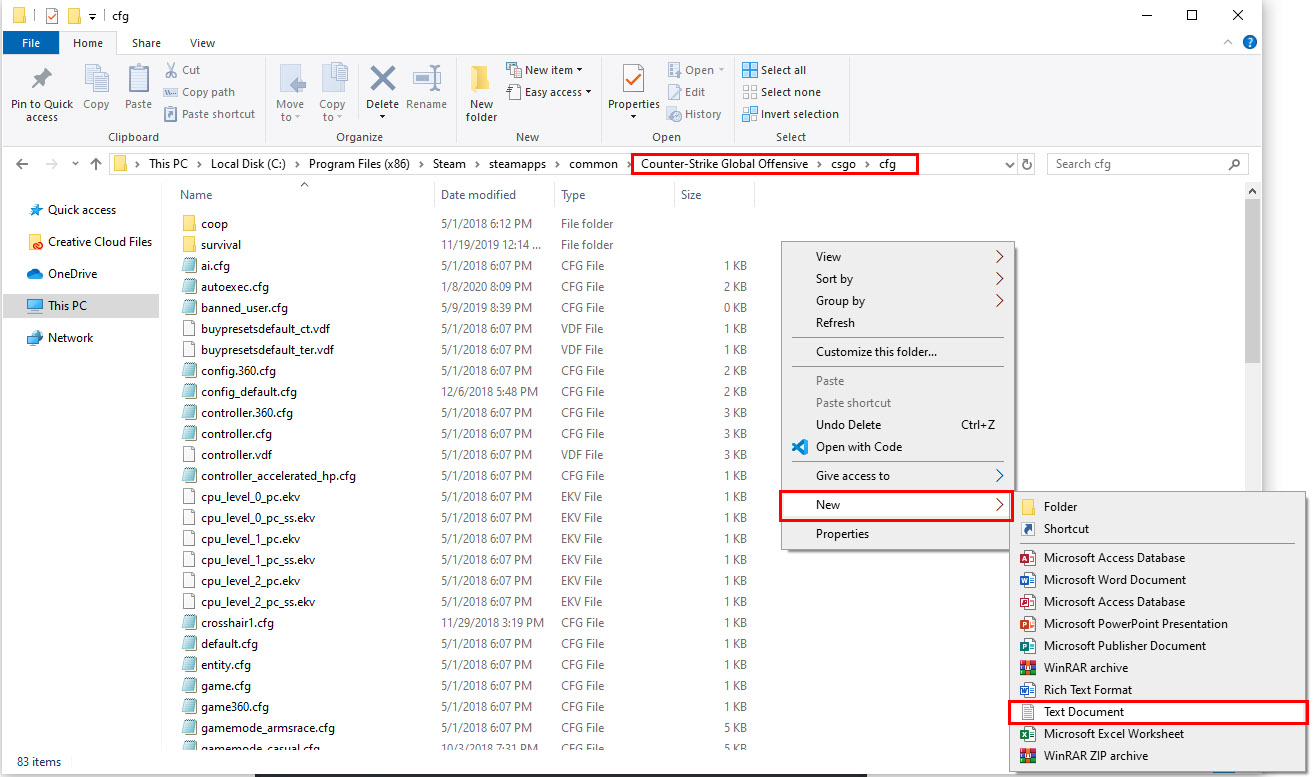The image size is (1313, 777).
Task: Open the Recent locations dropdown arrow
Action: [x=76, y=164]
